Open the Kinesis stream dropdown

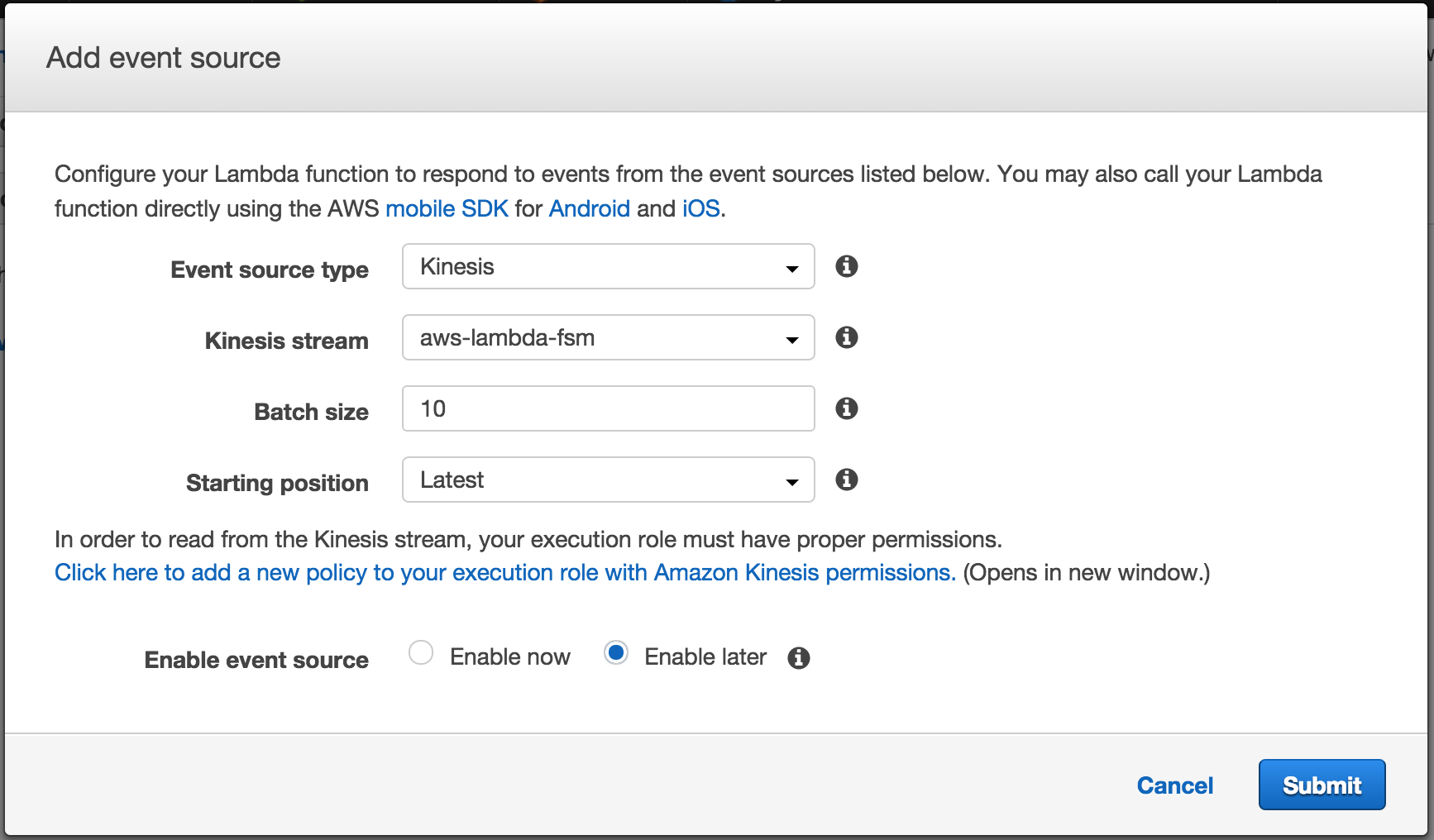tap(609, 337)
